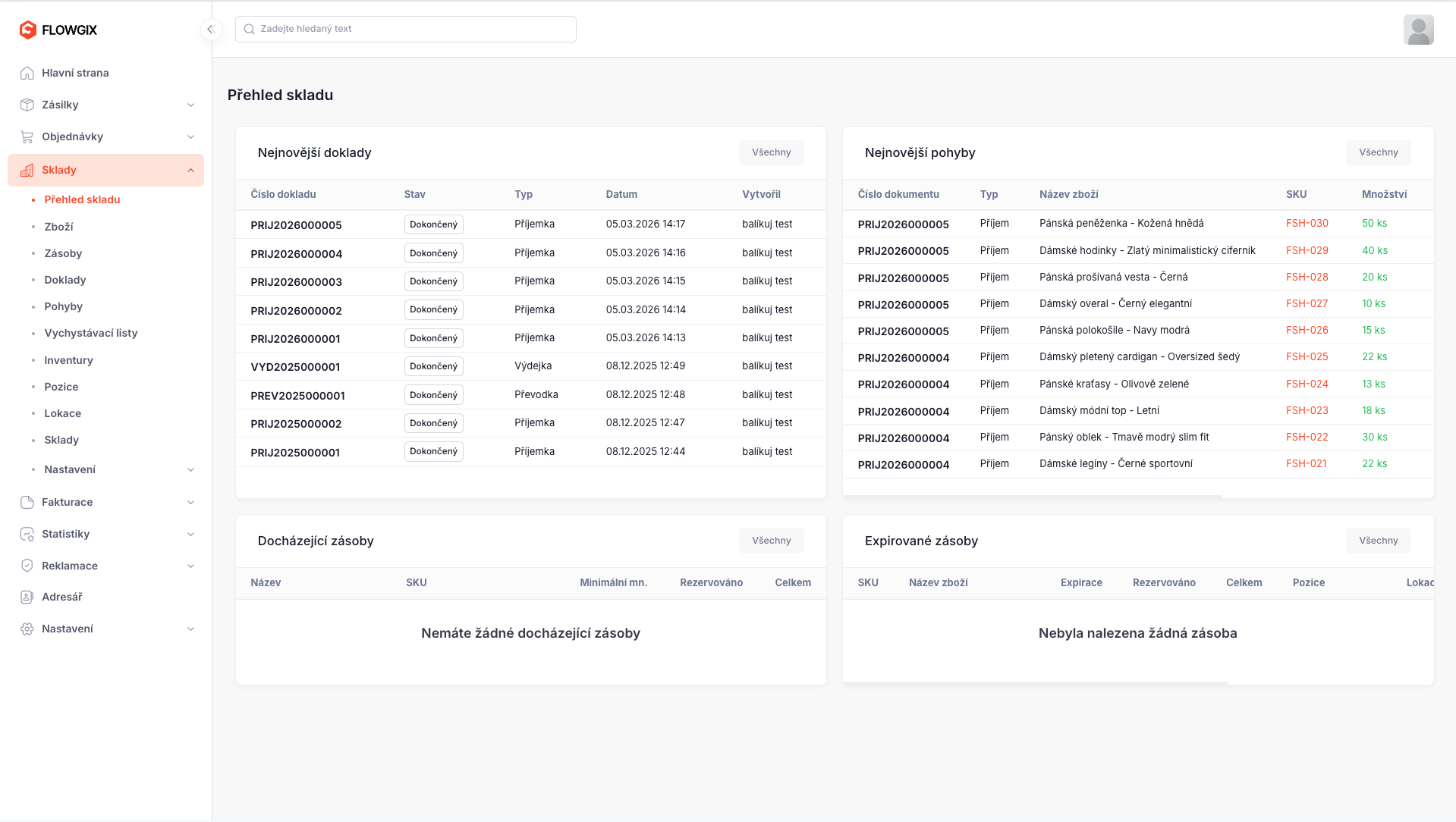Expand the Nastavení submenu under Sklady

pos(190,470)
